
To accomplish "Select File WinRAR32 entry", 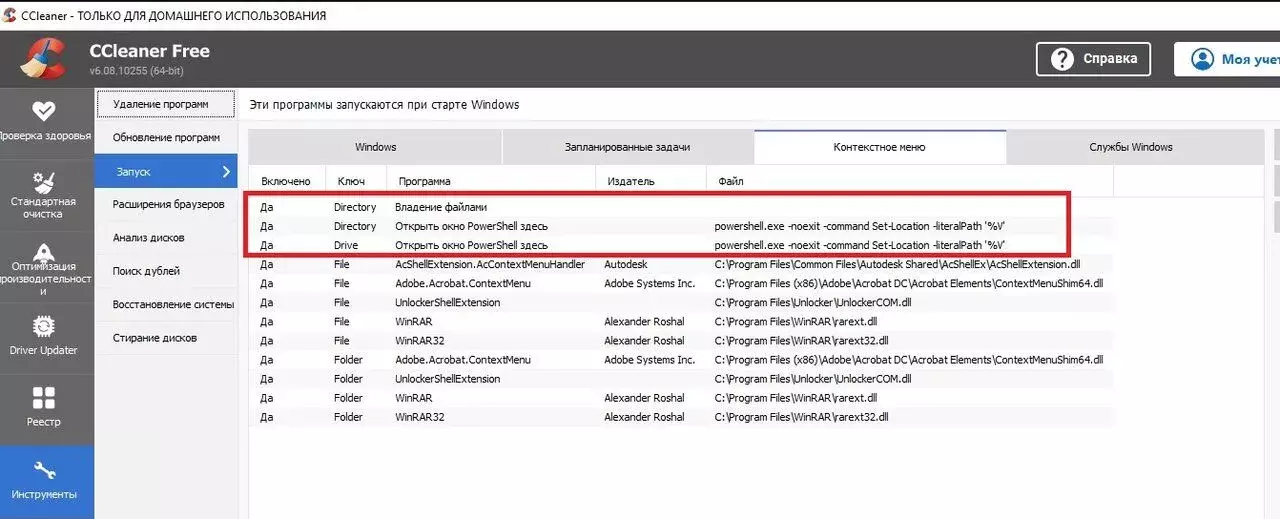I will (x=681, y=341).
